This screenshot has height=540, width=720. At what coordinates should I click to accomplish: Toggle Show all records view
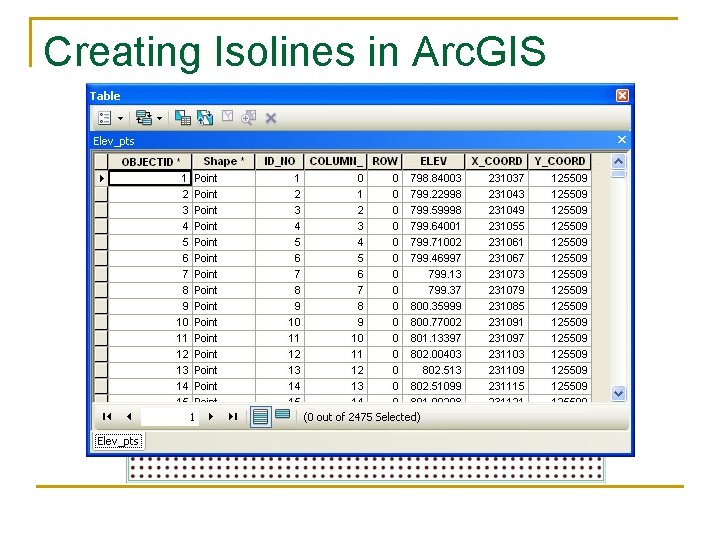[260, 417]
